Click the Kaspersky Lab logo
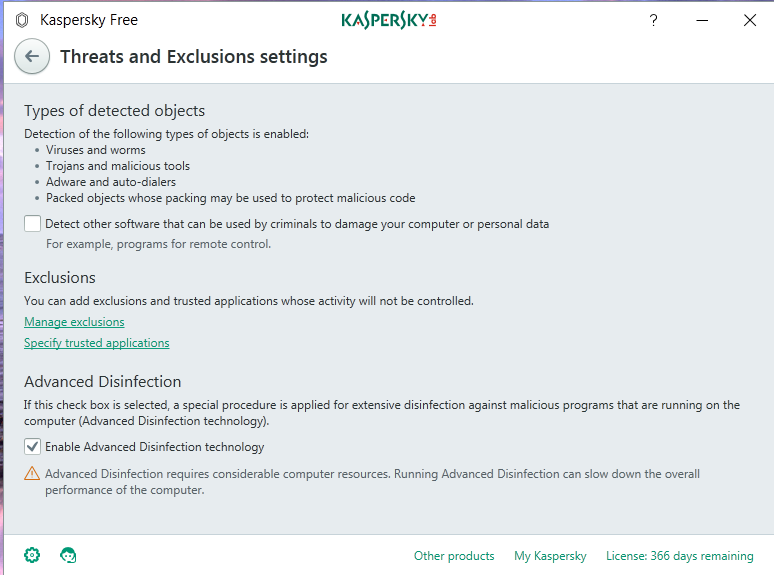This screenshot has width=774, height=575. [389, 20]
